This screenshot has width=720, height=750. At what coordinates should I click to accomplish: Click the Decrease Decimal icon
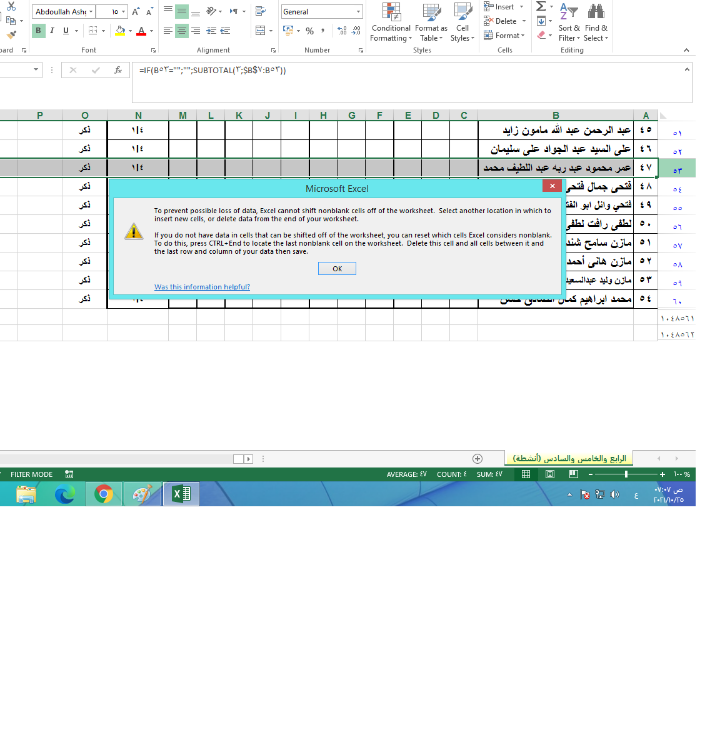[355, 31]
